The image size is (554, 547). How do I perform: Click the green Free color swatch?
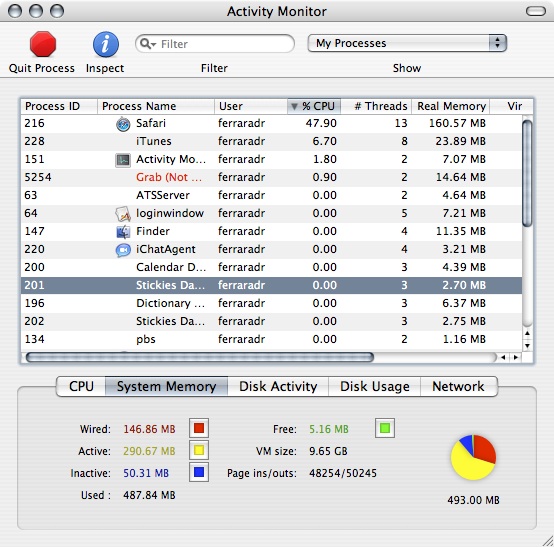pyautogui.click(x=385, y=428)
